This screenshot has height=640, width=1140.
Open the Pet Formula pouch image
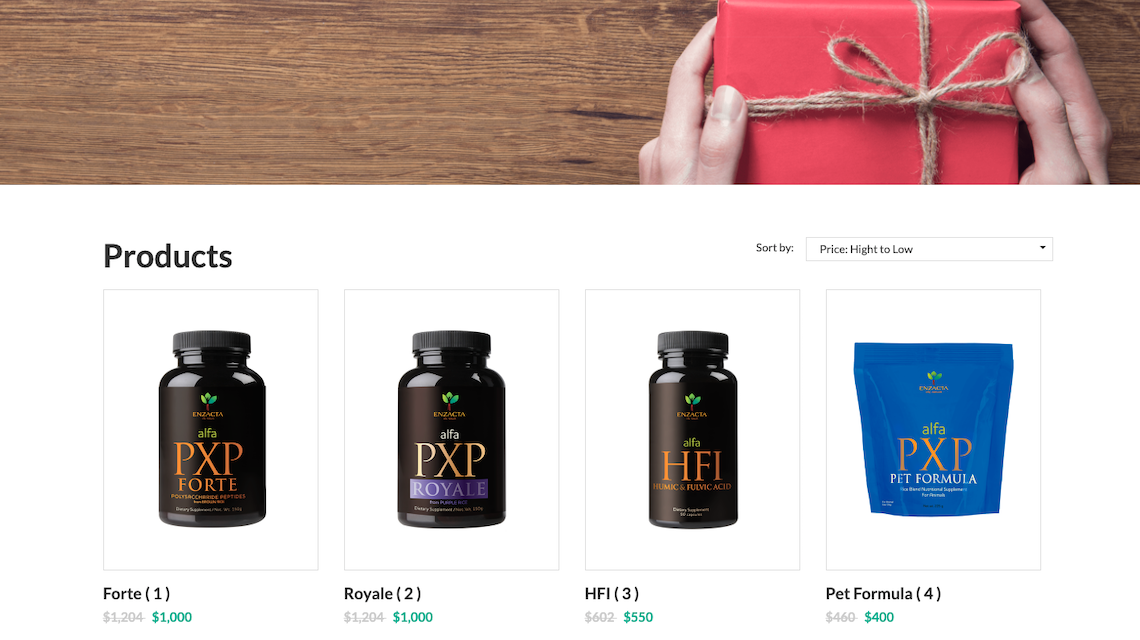[934, 430]
